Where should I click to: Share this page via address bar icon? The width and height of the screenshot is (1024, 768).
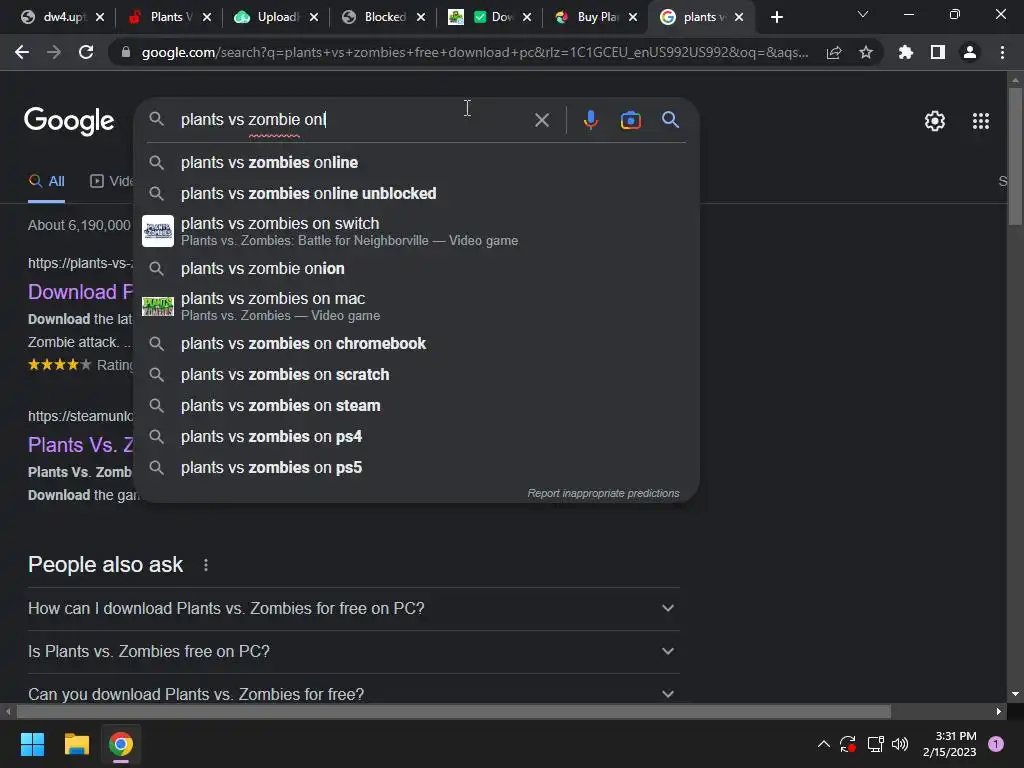tap(833, 52)
